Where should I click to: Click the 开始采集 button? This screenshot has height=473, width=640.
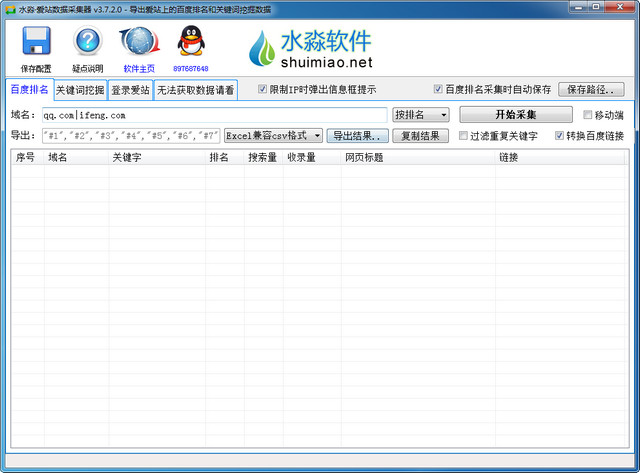(516, 115)
